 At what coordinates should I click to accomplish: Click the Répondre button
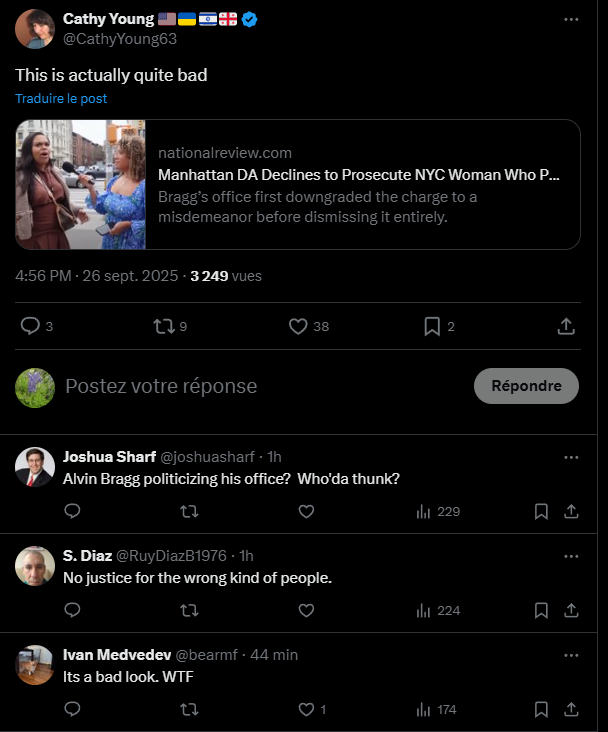click(526, 385)
